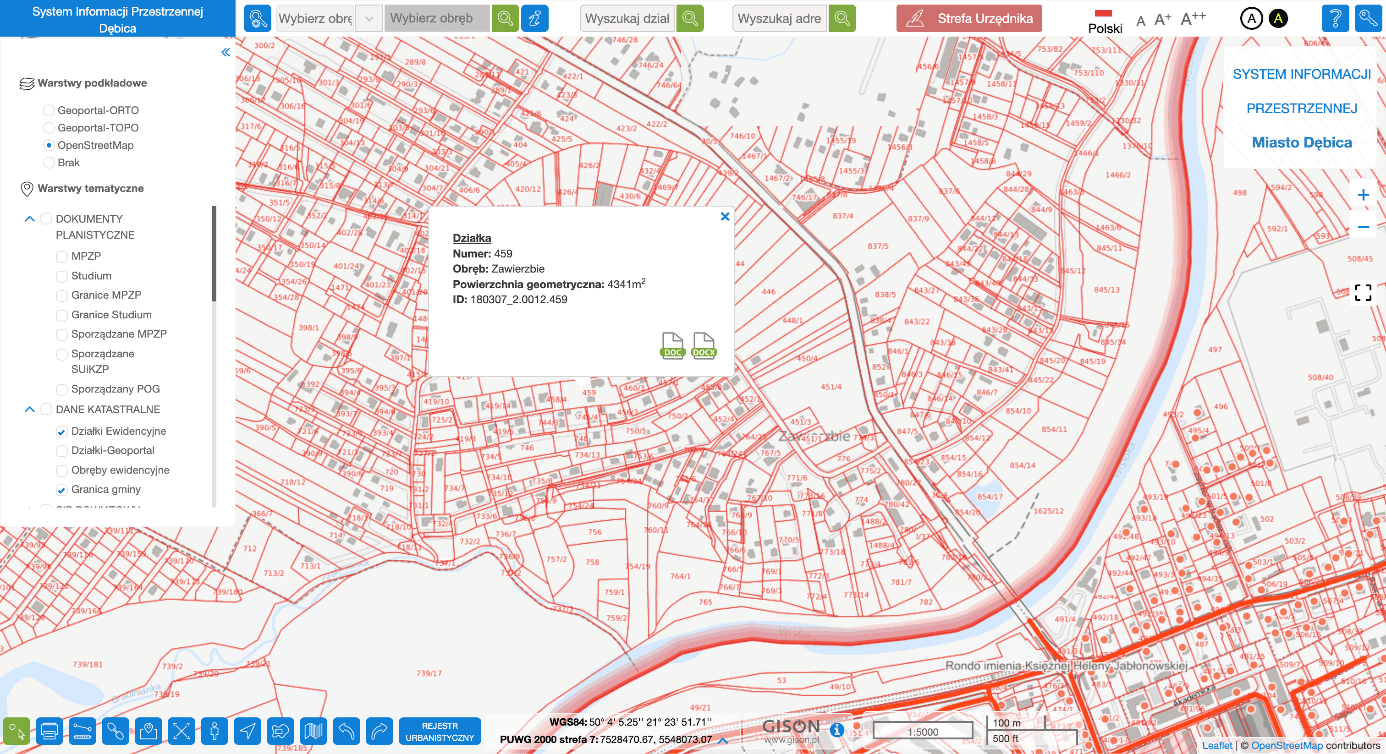1386x754 pixels.
Task: Uncheck the Granica gminy layer
Action: tap(62, 490)
